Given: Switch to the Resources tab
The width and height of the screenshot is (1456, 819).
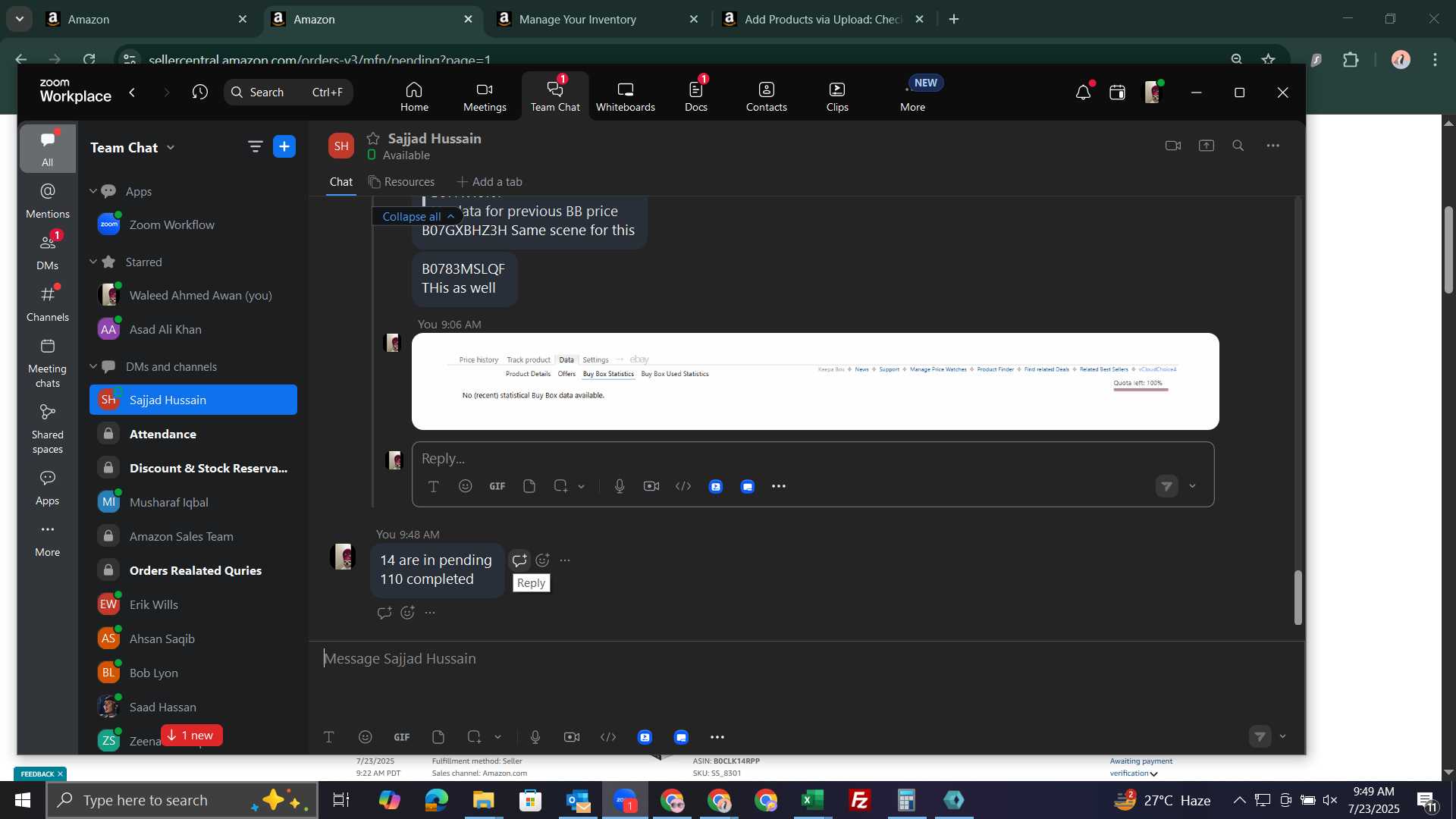Looking at the screenshot, I should [x=401, y=182].
